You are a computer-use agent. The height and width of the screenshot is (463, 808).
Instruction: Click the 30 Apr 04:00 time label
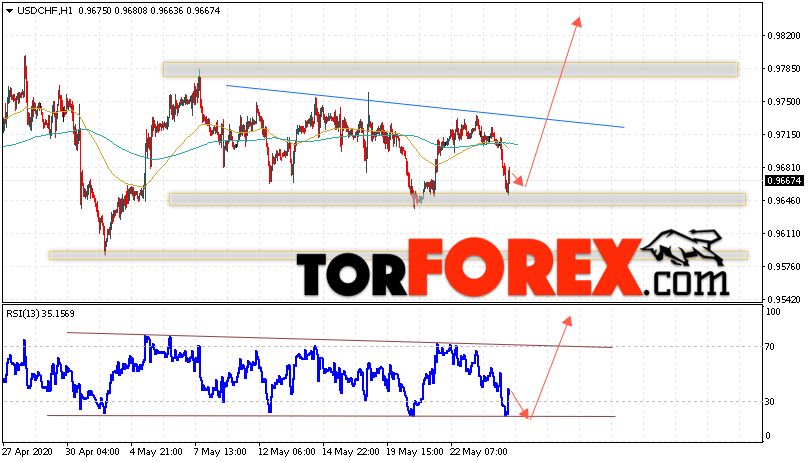pos(93,452)
